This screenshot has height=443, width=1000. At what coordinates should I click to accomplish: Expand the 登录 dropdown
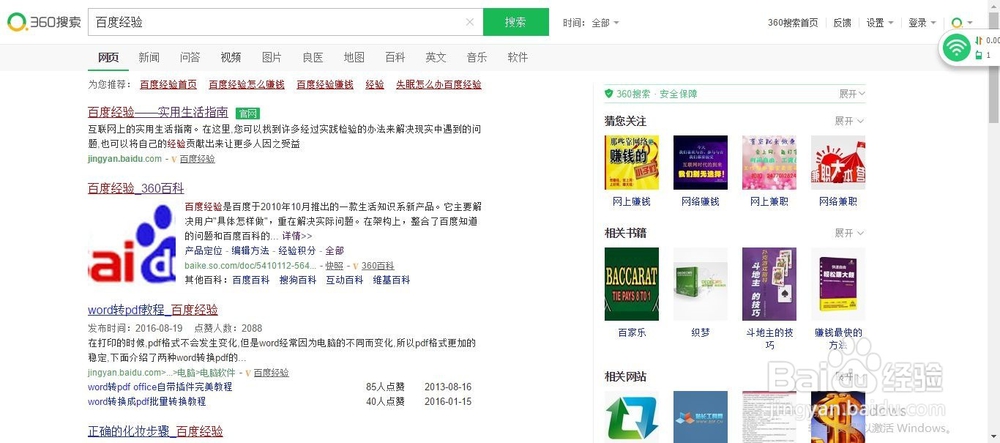pos(922,23)
